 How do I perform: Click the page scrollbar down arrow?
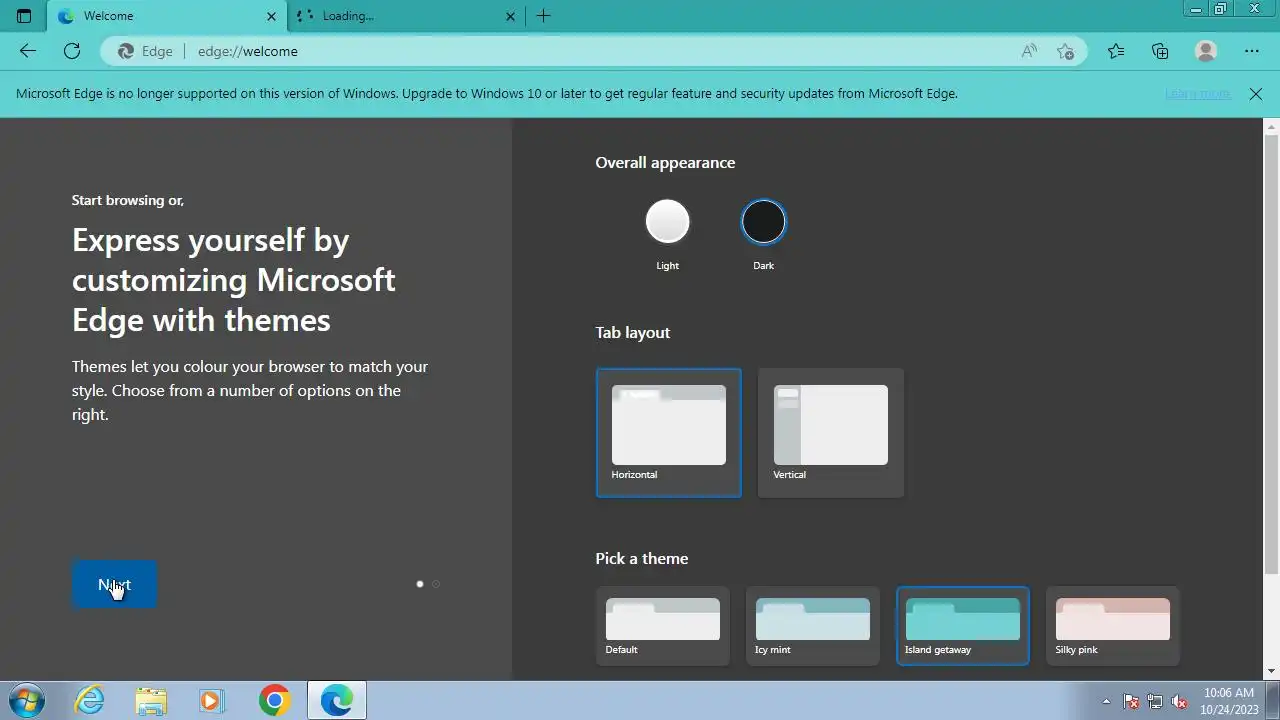tap(1272, 671)
